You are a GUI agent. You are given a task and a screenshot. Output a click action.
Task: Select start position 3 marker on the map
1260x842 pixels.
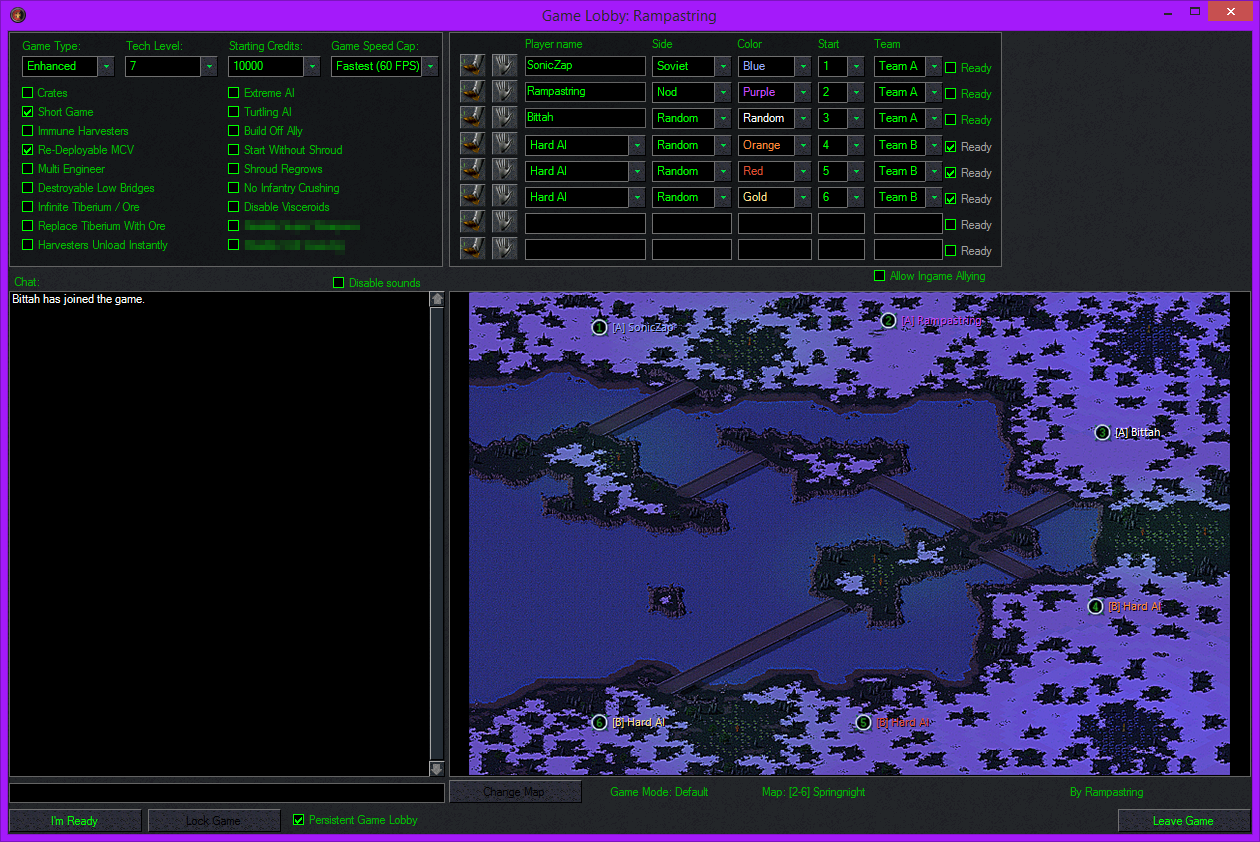pos(1102,433)
